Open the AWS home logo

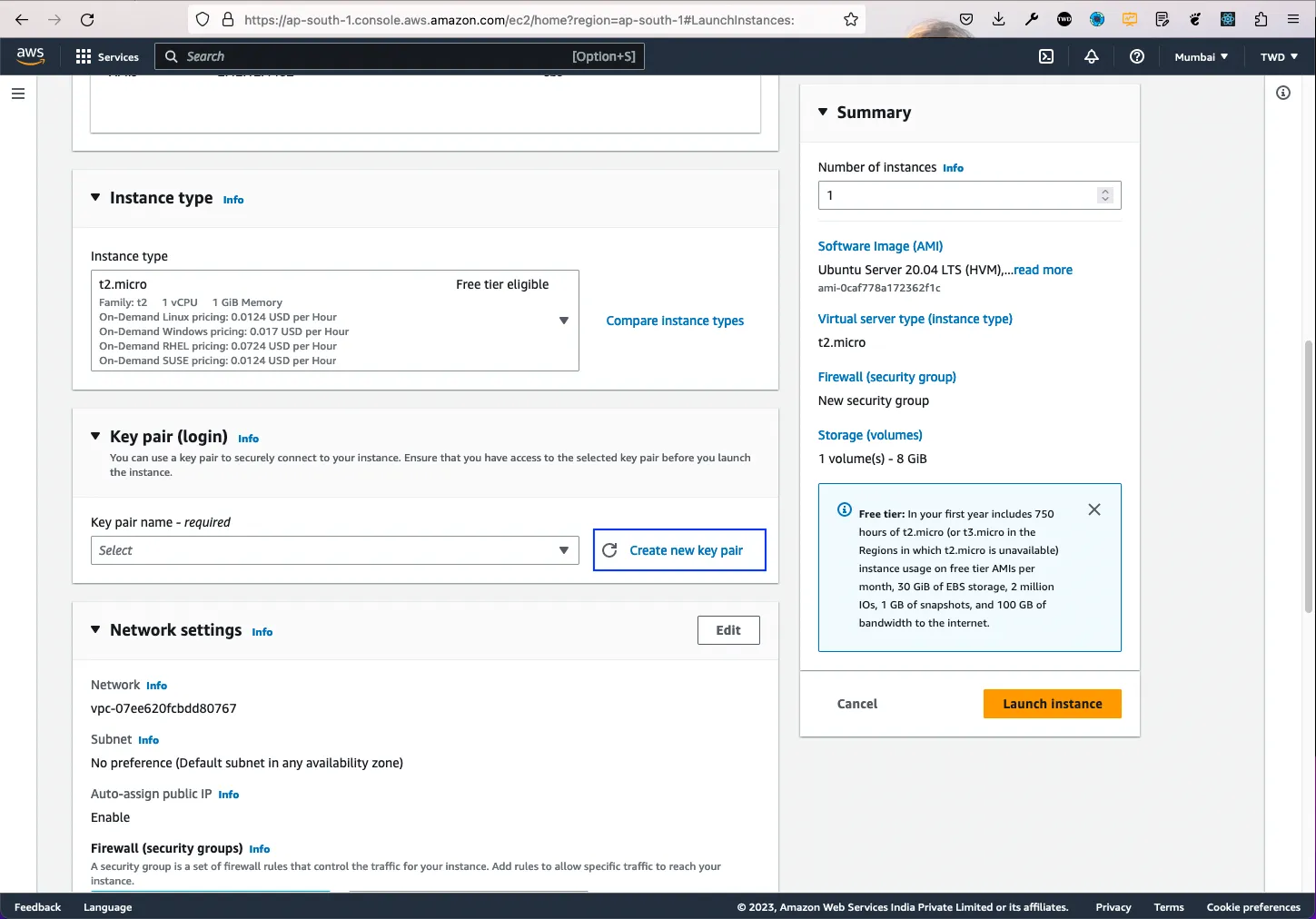31,55
